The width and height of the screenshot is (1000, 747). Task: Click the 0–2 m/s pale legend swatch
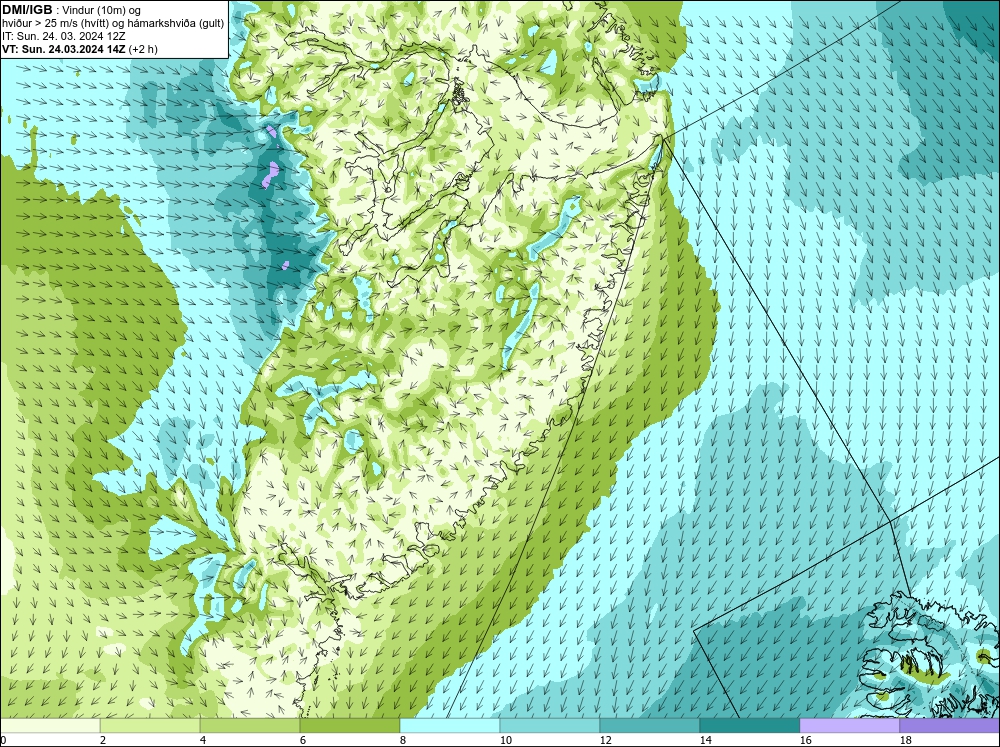pyautogui.click(x=50, y=726)
